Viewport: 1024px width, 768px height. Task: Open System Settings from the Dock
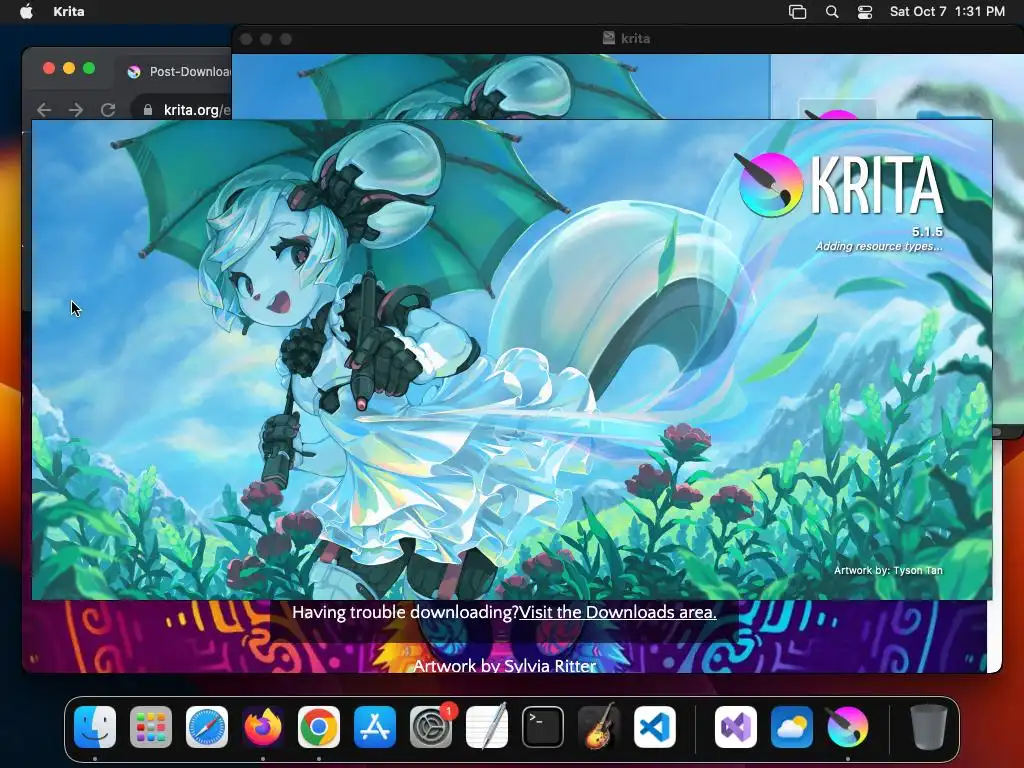point(431,727)
